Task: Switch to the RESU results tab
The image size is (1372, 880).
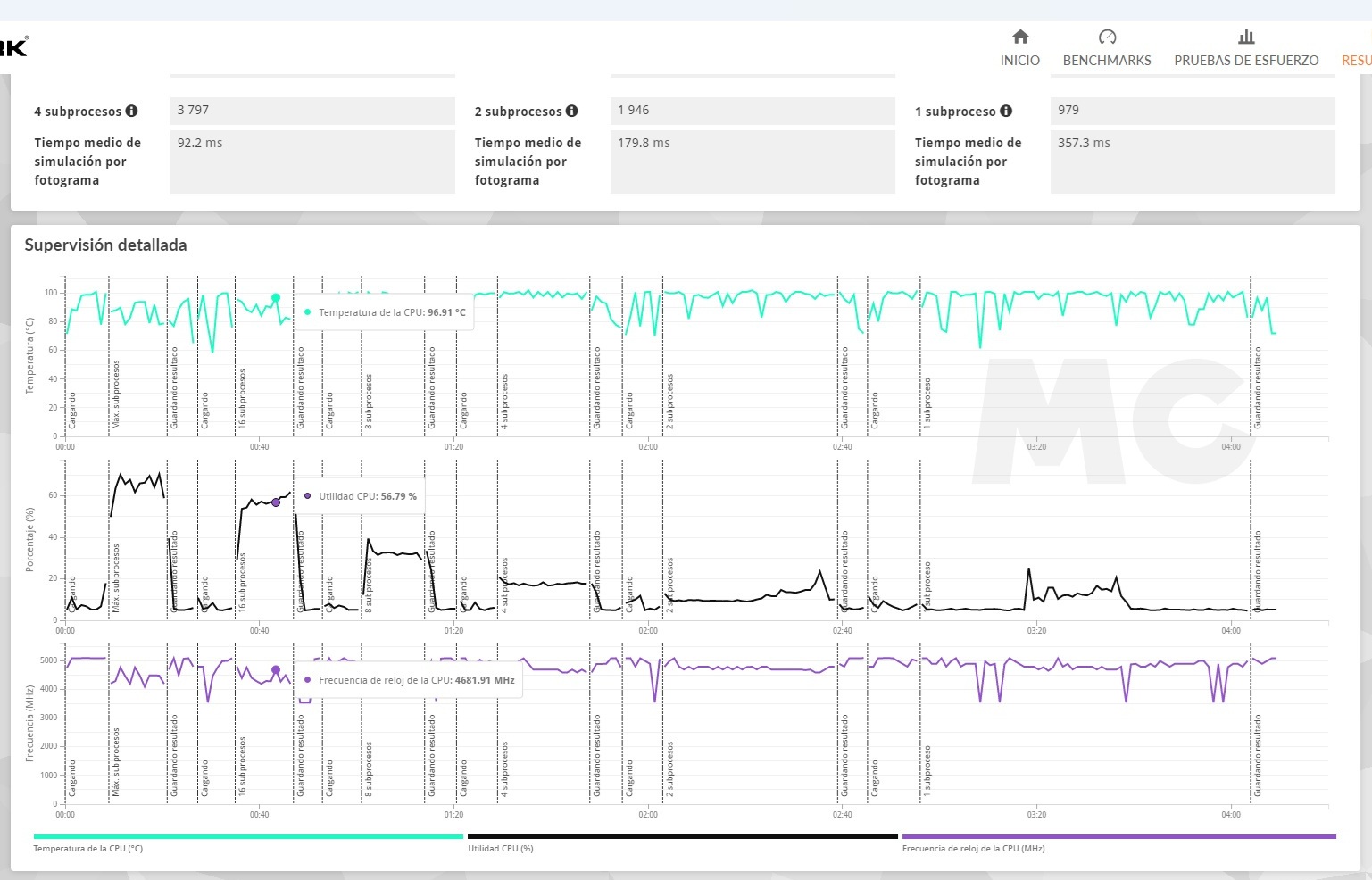Action: pyautogui.click(x=1356, y=60)
